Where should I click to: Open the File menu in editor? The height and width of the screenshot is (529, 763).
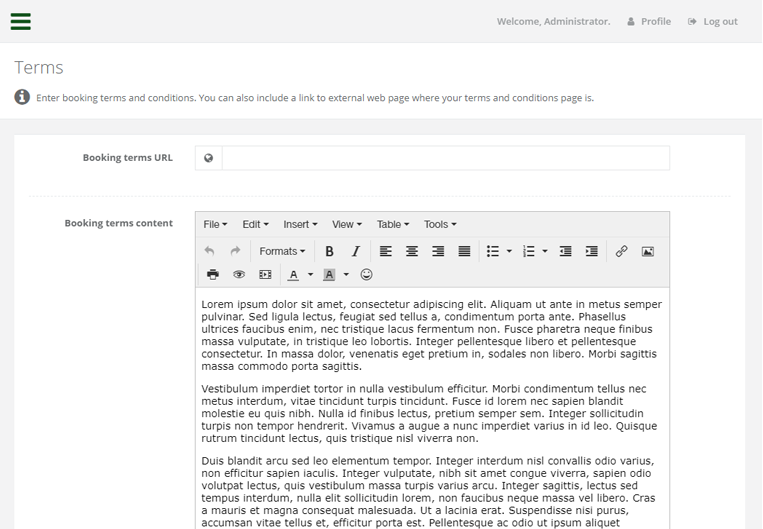point(215,224)
